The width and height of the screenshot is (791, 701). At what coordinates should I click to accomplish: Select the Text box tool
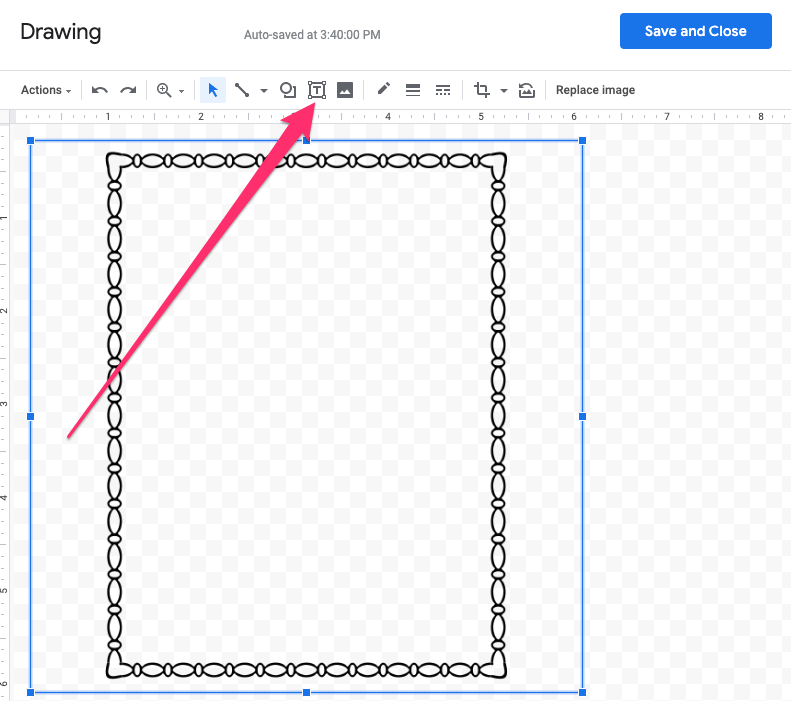pos(317,90)
